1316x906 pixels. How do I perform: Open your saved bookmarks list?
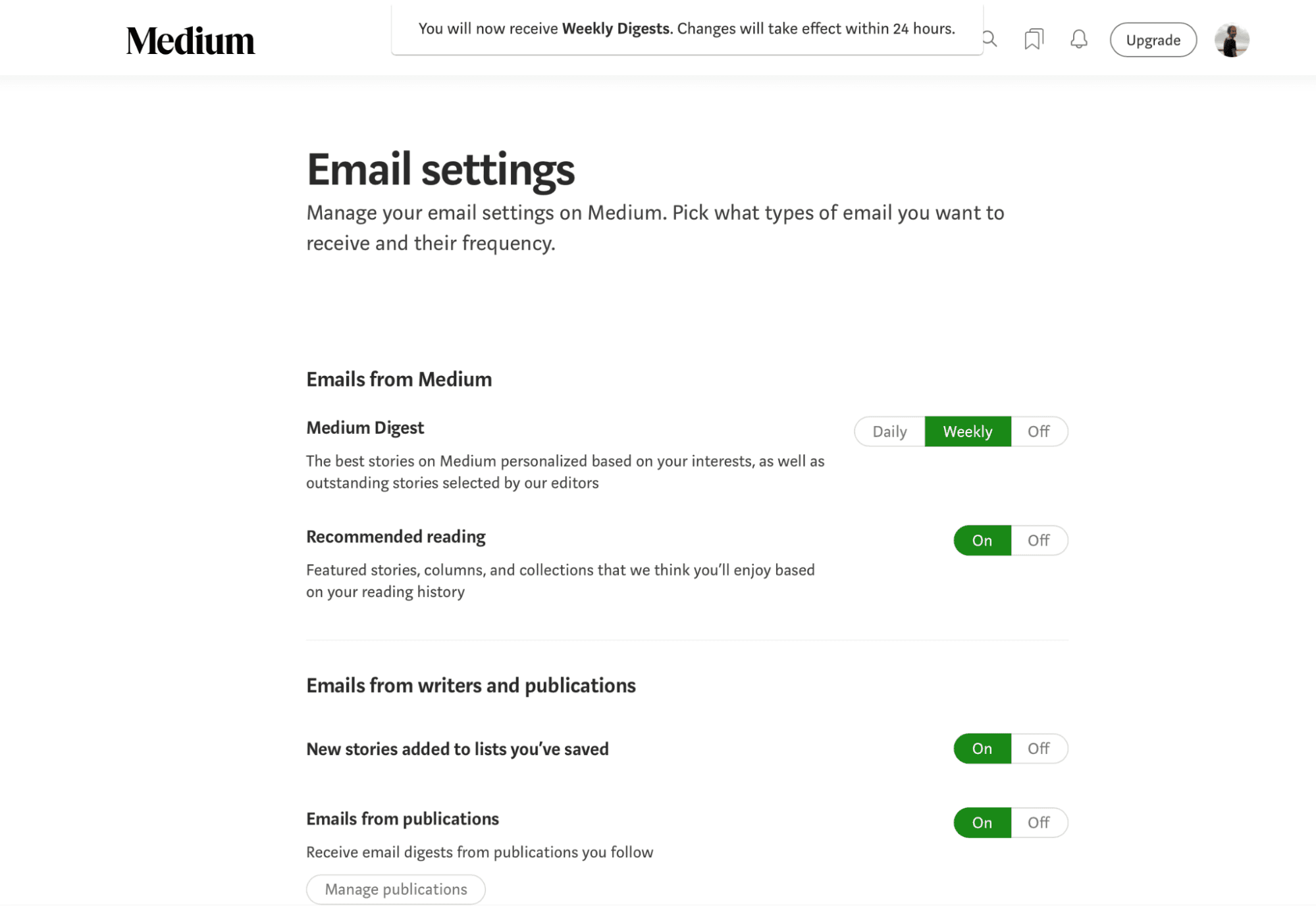[1033, 40]
